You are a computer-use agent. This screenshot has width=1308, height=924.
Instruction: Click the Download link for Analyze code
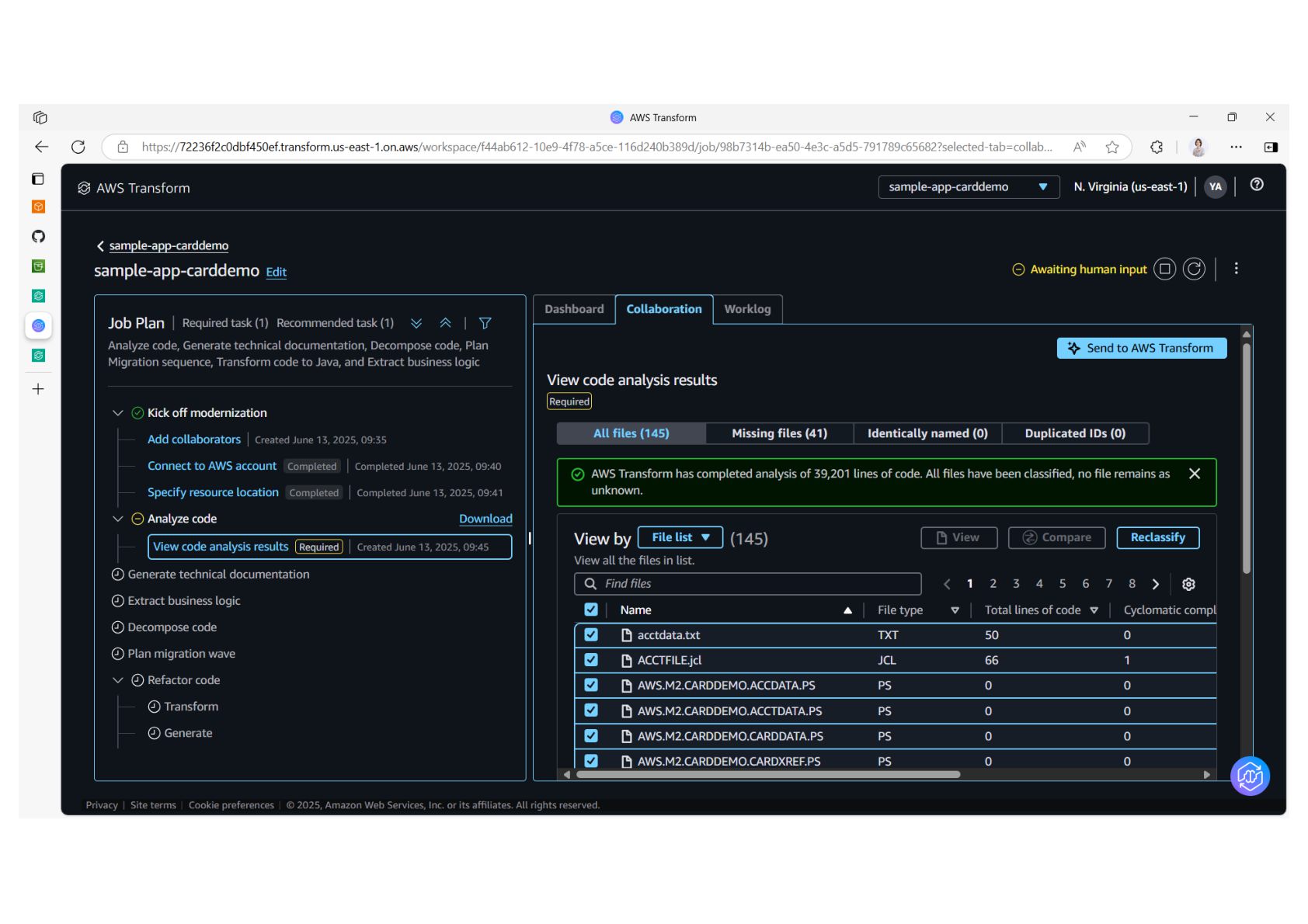(x=485, y=519)
